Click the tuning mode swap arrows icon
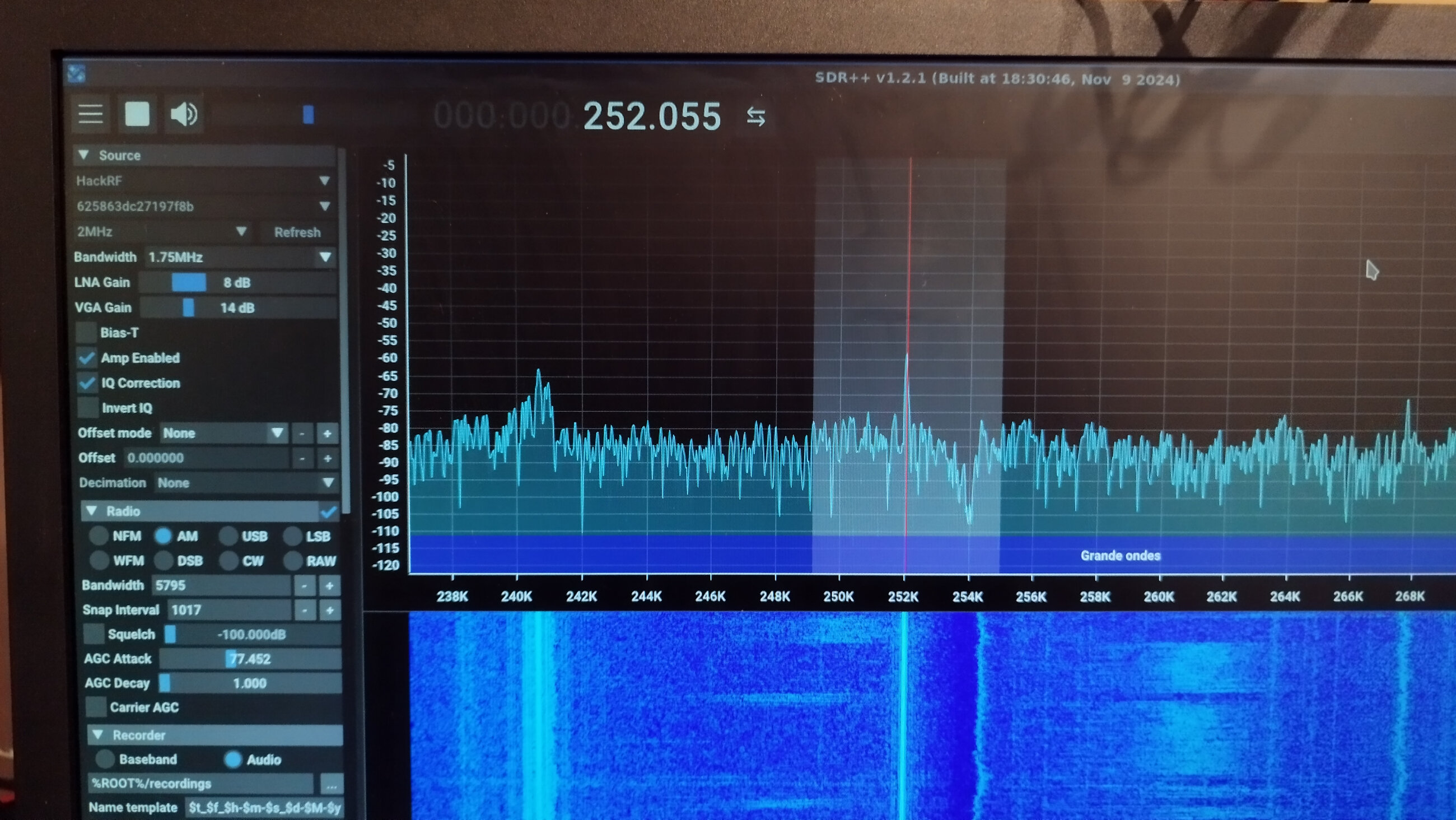This screenshot has height=820, width=1456. (x=755, y=117)
